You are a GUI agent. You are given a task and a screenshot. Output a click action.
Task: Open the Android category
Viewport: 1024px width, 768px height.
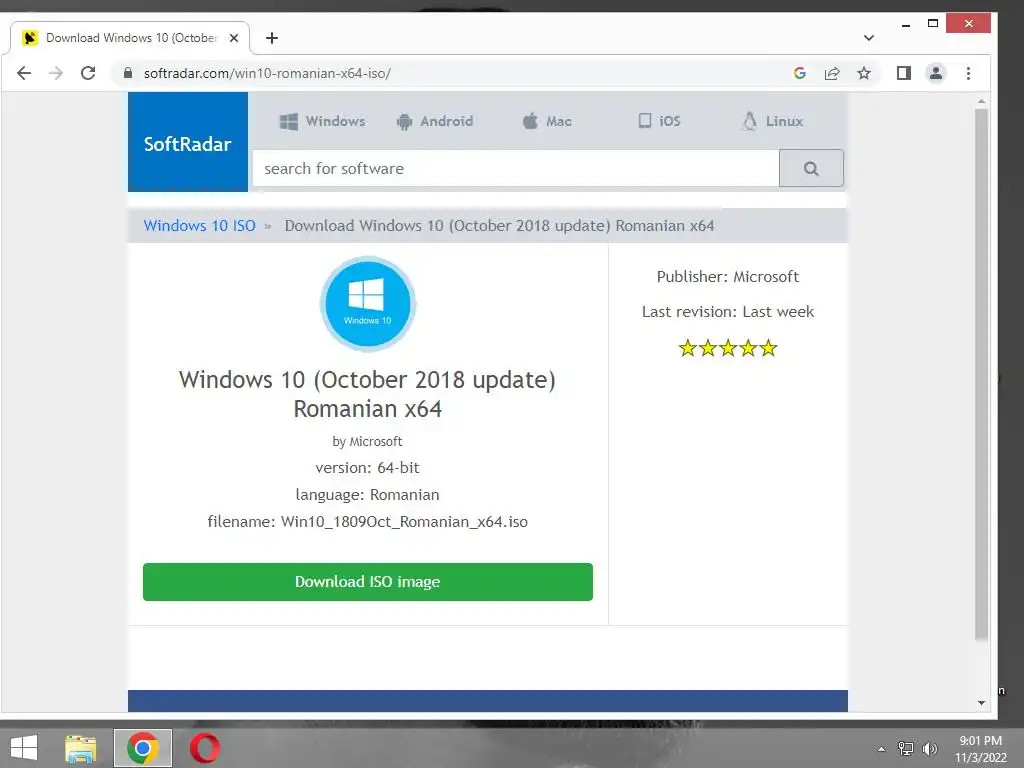pyautogui.click(x=434, y=121)
